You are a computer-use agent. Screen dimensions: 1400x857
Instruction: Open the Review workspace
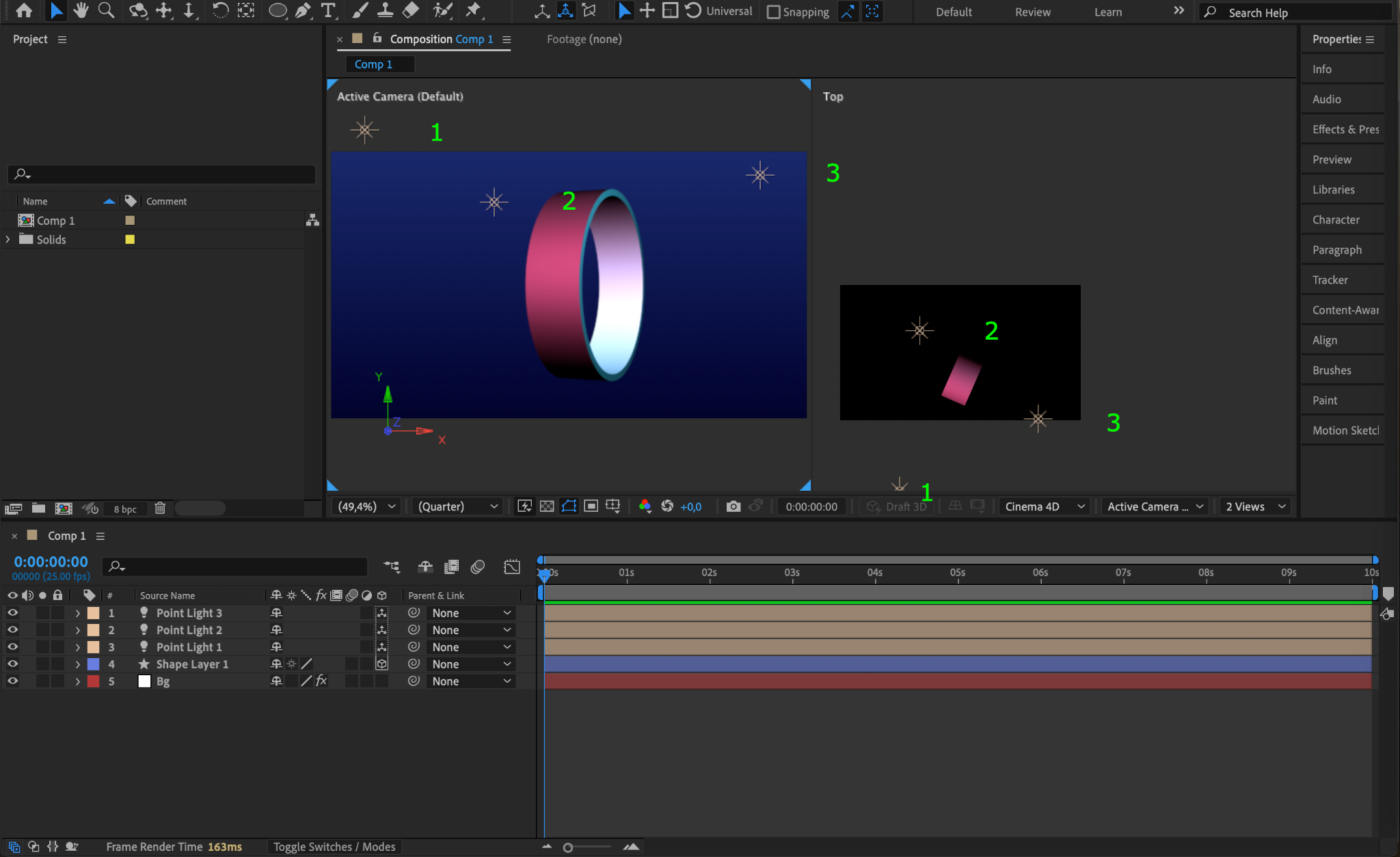pyautogui.click(x=1032, y=12)
